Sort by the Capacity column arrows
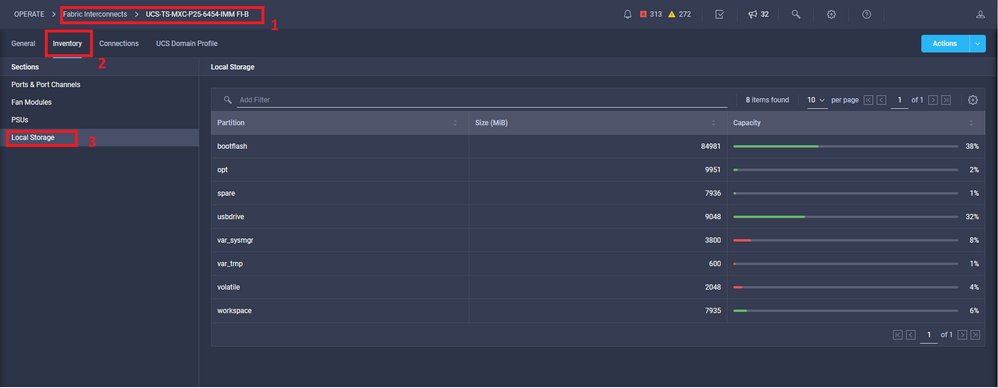 point(971,123)
